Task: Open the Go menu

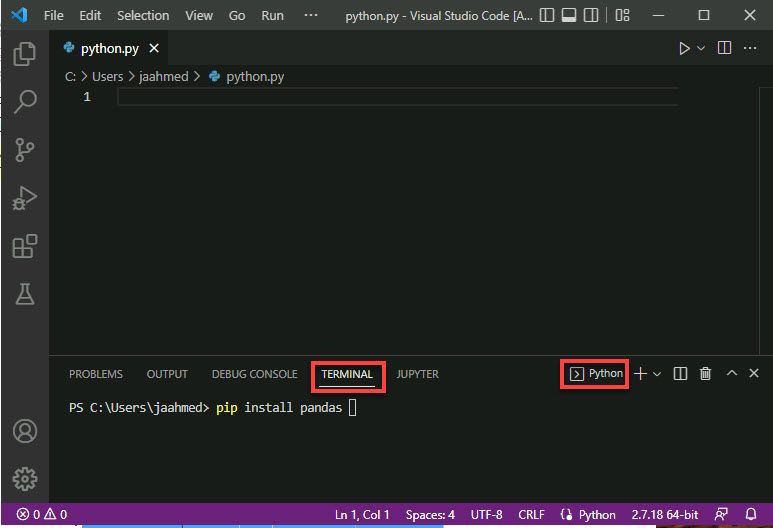Action: pos(237,16)
